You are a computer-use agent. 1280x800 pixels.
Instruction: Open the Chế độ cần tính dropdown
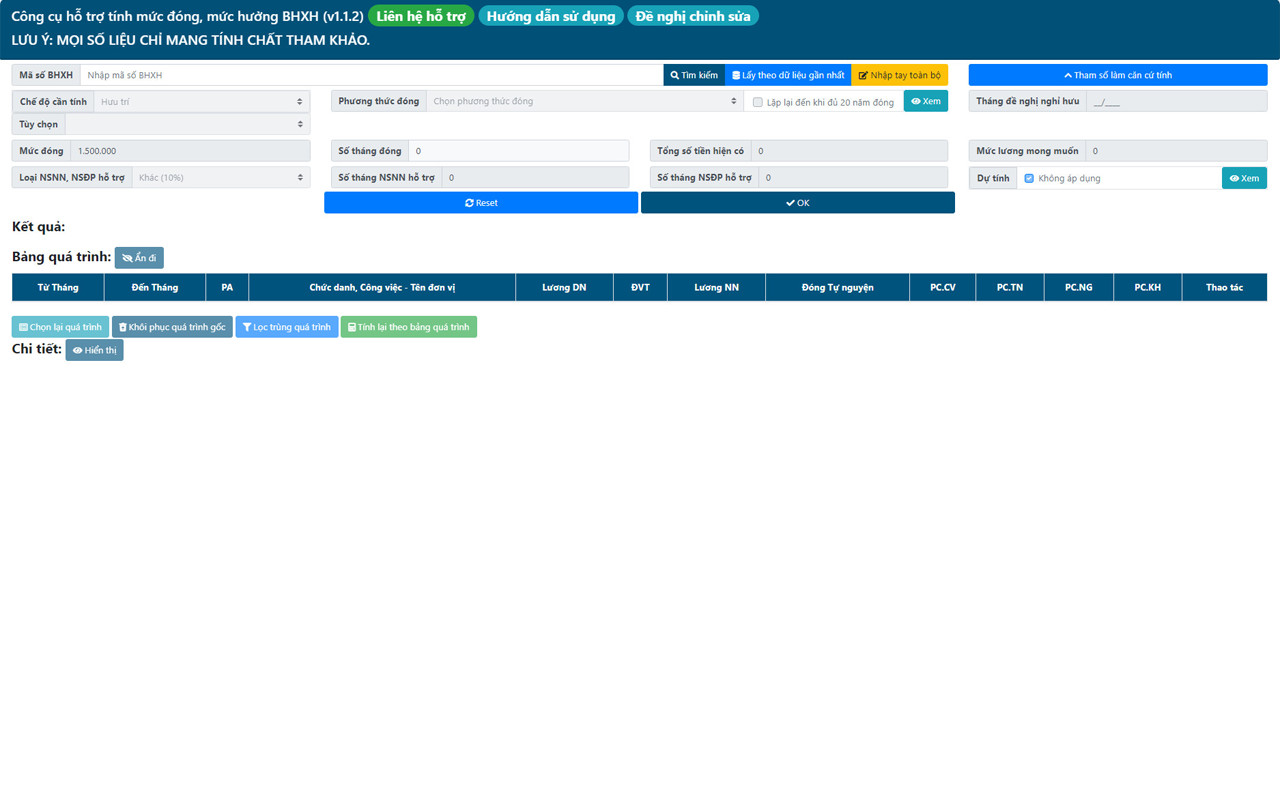pos(202,101)
